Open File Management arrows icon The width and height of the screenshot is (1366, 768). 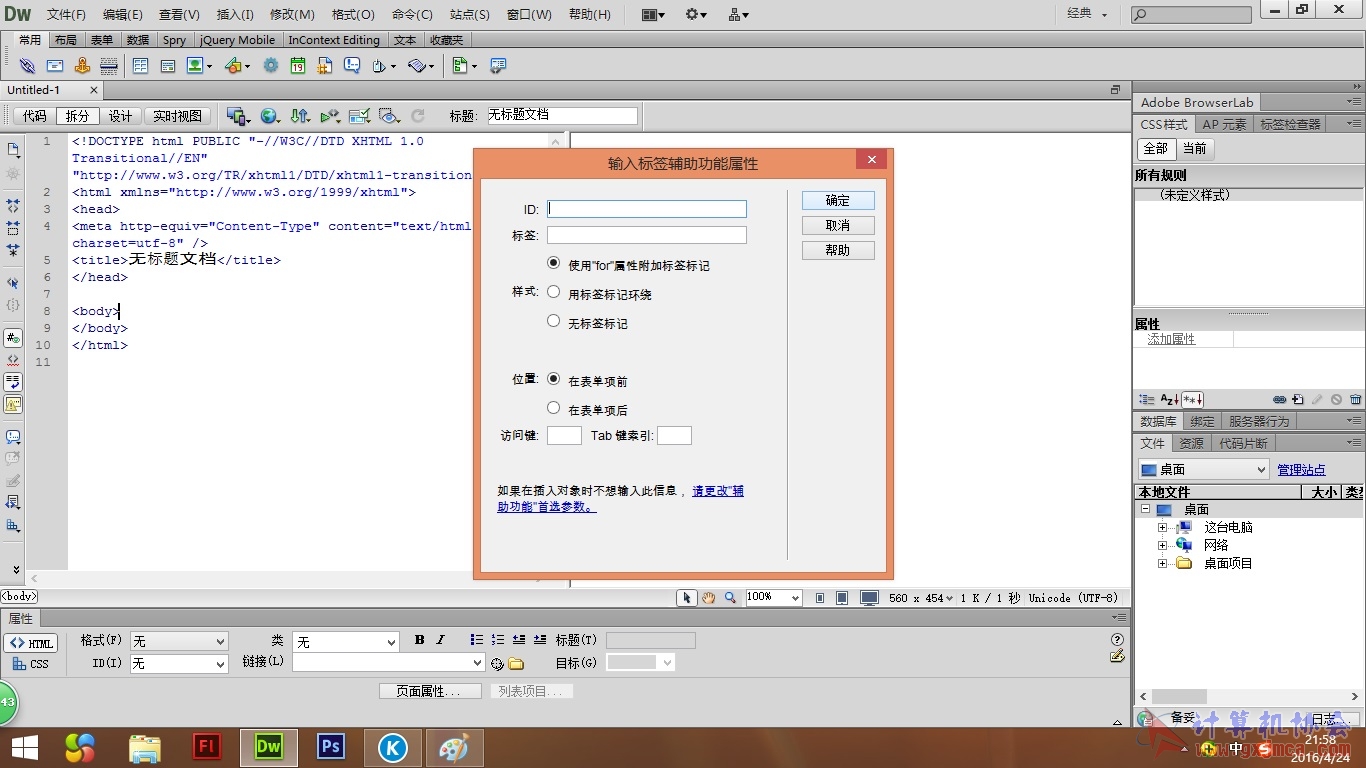point(300,116)
